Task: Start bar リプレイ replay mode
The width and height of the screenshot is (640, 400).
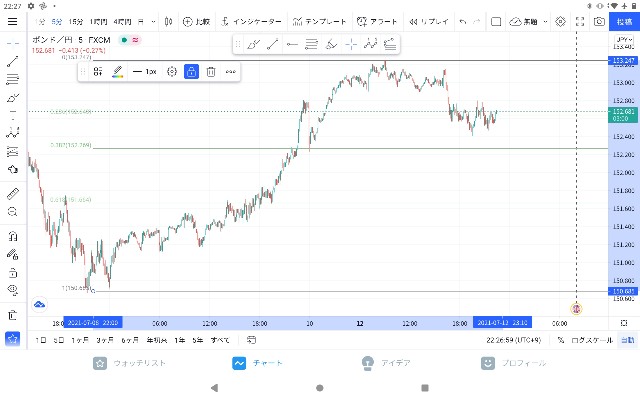Action: coord(429,22)
